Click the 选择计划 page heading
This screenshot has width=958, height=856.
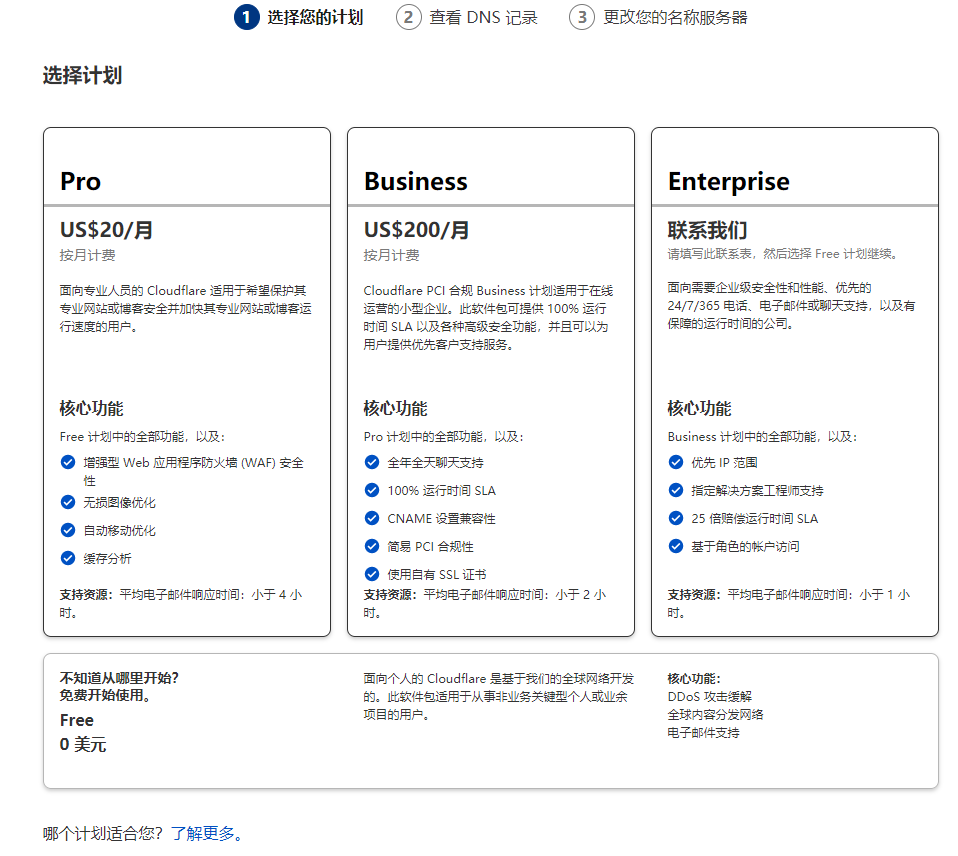82,75
